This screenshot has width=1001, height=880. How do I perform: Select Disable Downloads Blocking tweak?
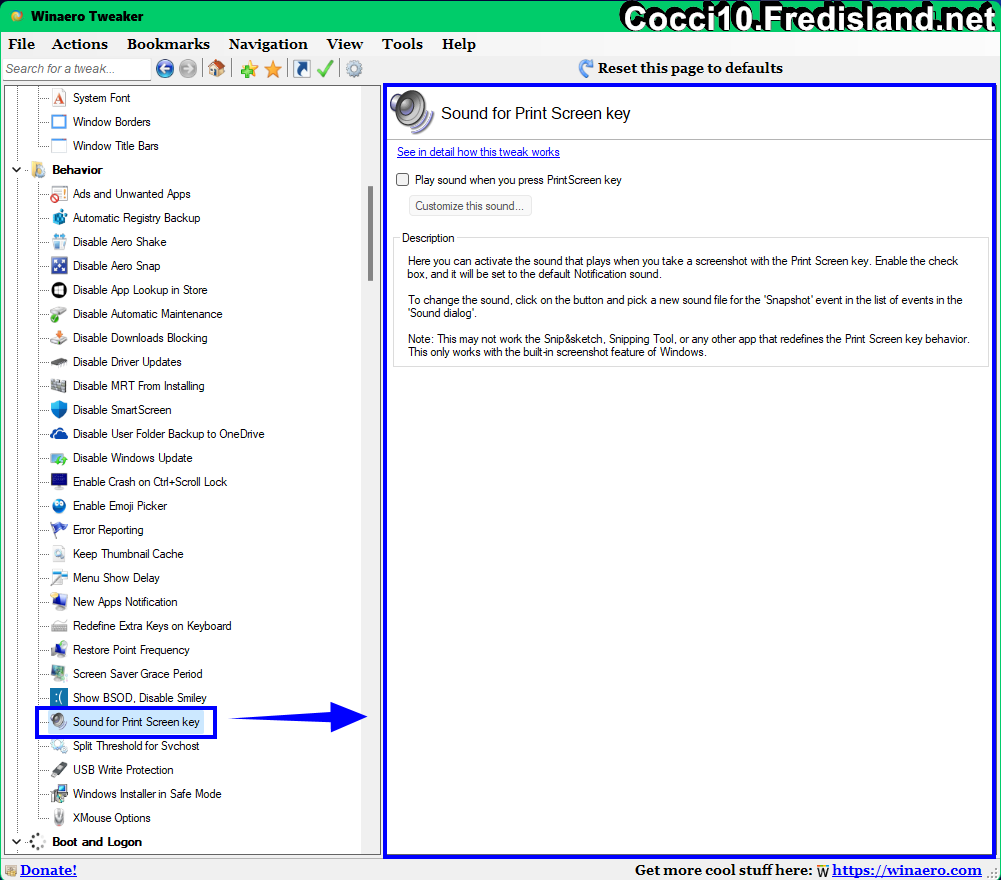pyautogui.click(x=140, y=338)
